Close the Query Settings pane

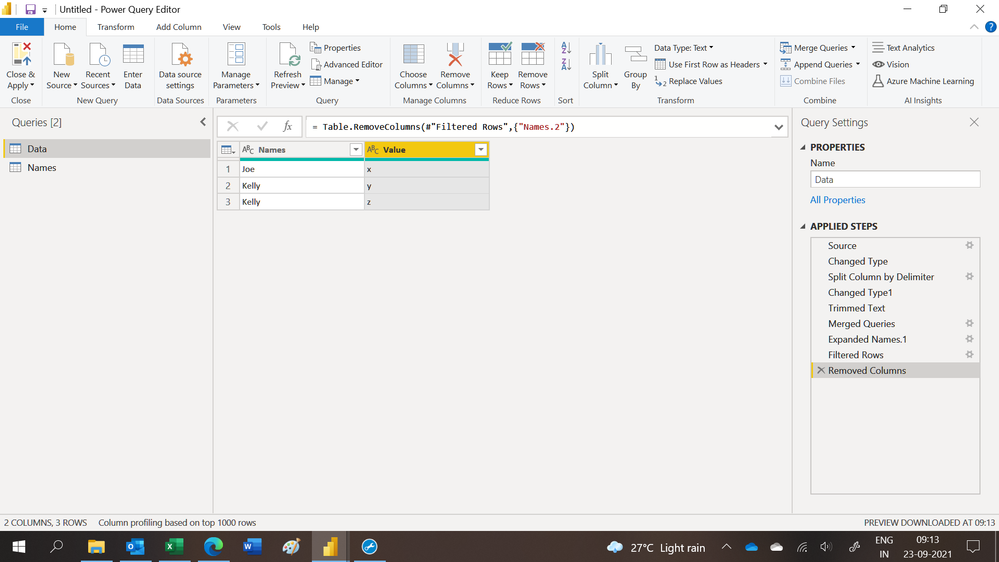(x=974, y=122)
